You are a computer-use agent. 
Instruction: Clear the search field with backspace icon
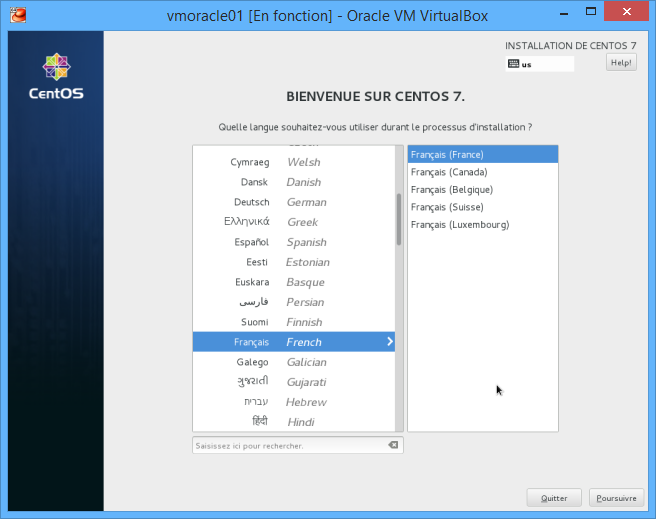tap(393, 445)
